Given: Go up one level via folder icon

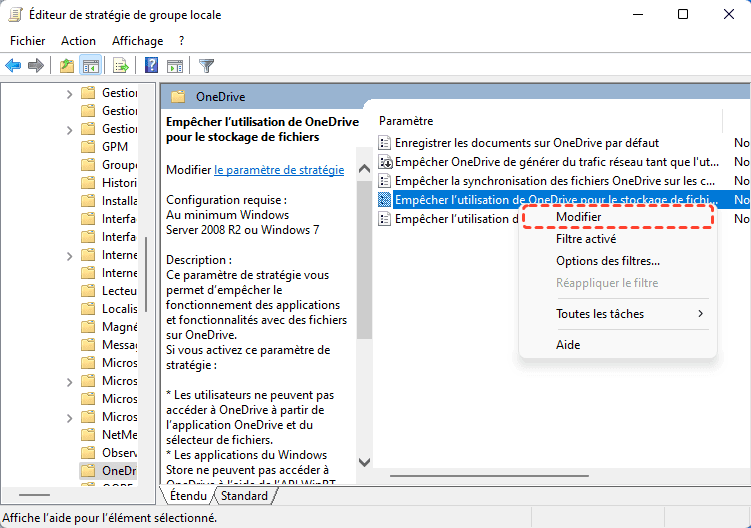Looking at the screenshot, I should tap(67, 65).
